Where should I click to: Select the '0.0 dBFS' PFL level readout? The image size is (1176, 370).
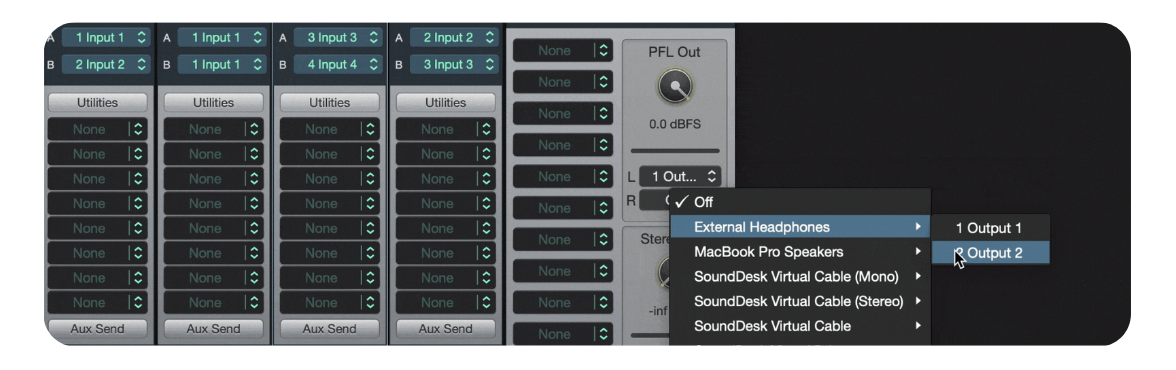pos(675,124)
